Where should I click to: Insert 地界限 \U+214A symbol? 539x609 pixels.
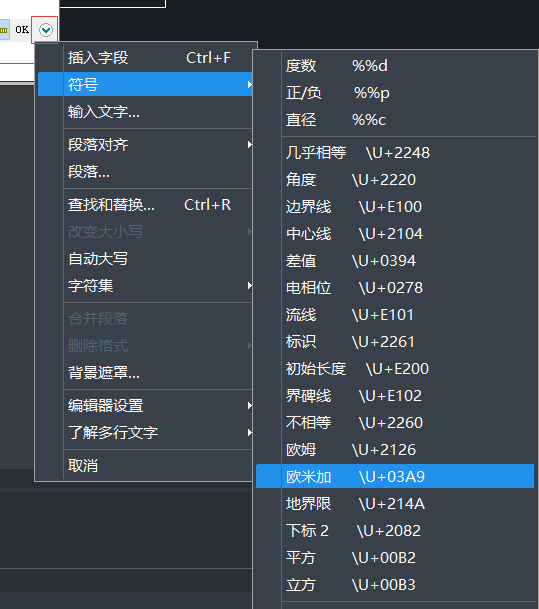pyautogui.click(x=395, y=503)
